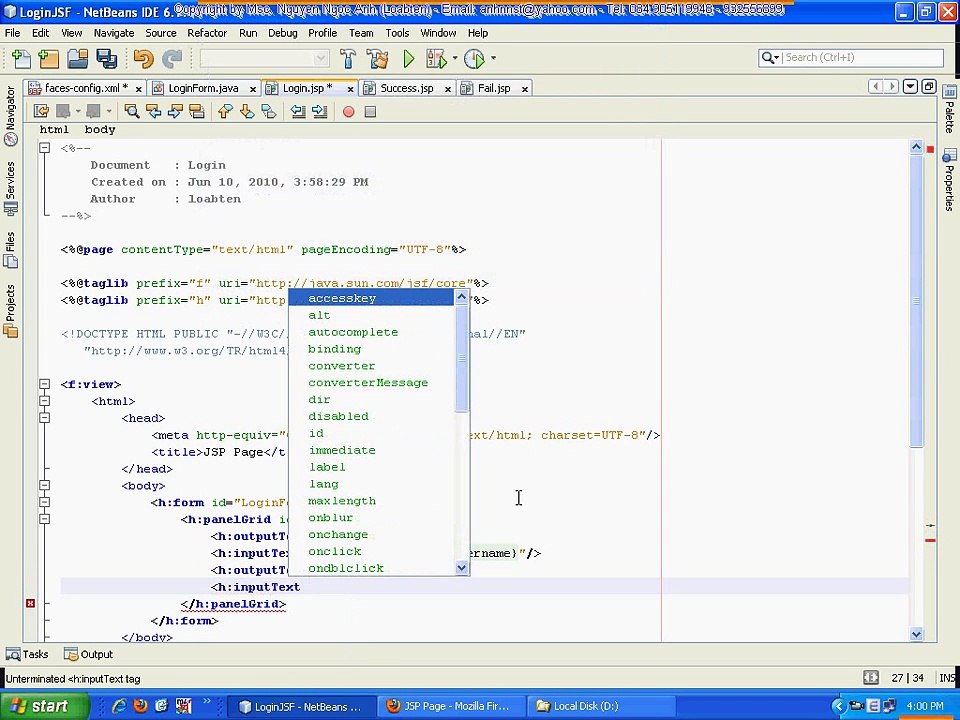This screenshot has width=960, height=720.
Task: Click the Find Selection magnifier icon
Action: click(x=132, y=111)
